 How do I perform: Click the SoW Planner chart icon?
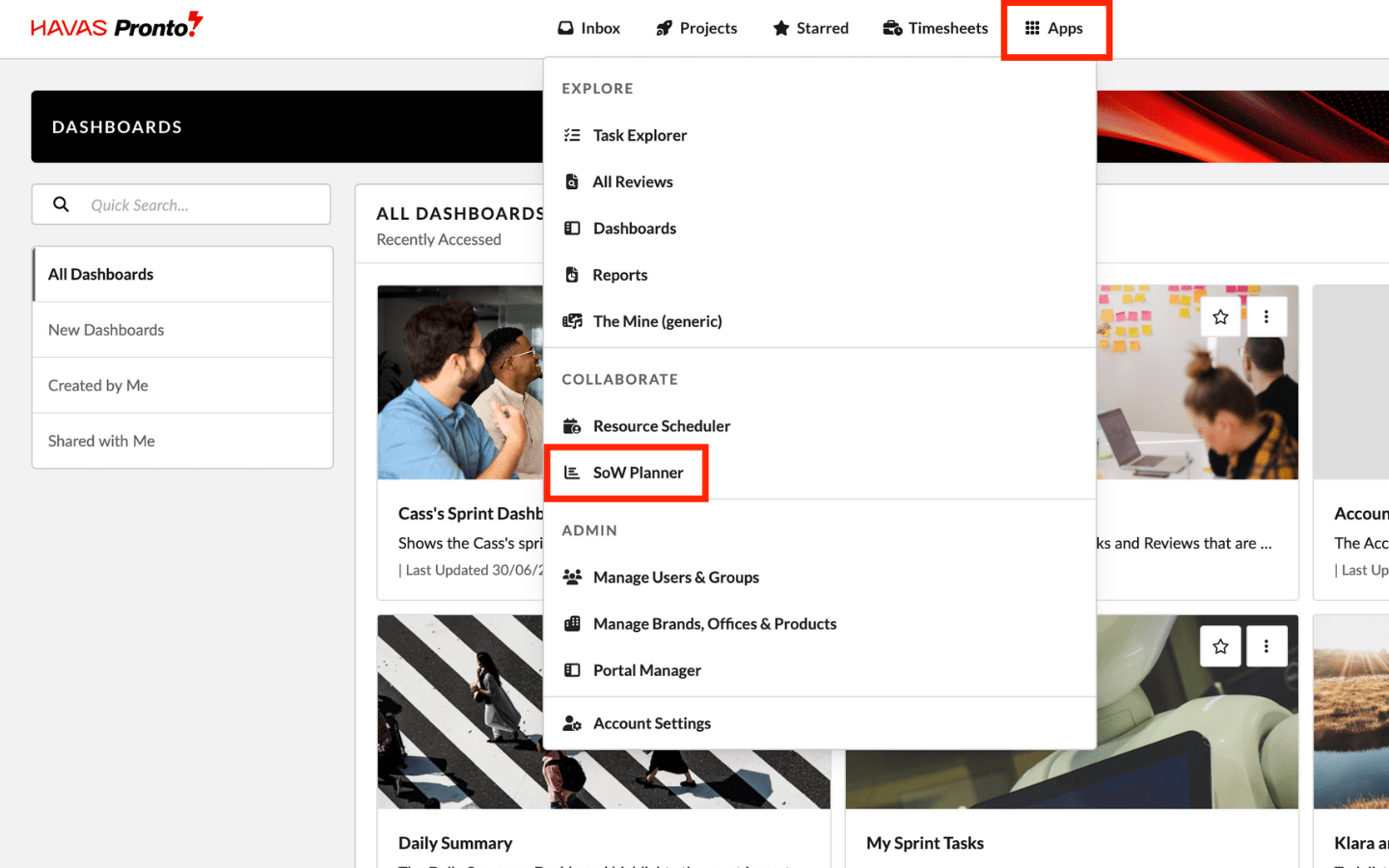[572, 473]
